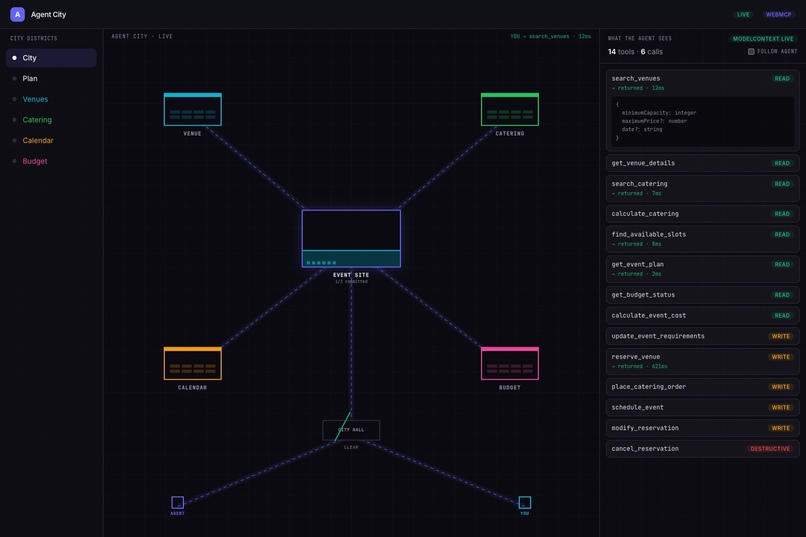Expand the place_catering_order tool

click(x=702, y=386)
